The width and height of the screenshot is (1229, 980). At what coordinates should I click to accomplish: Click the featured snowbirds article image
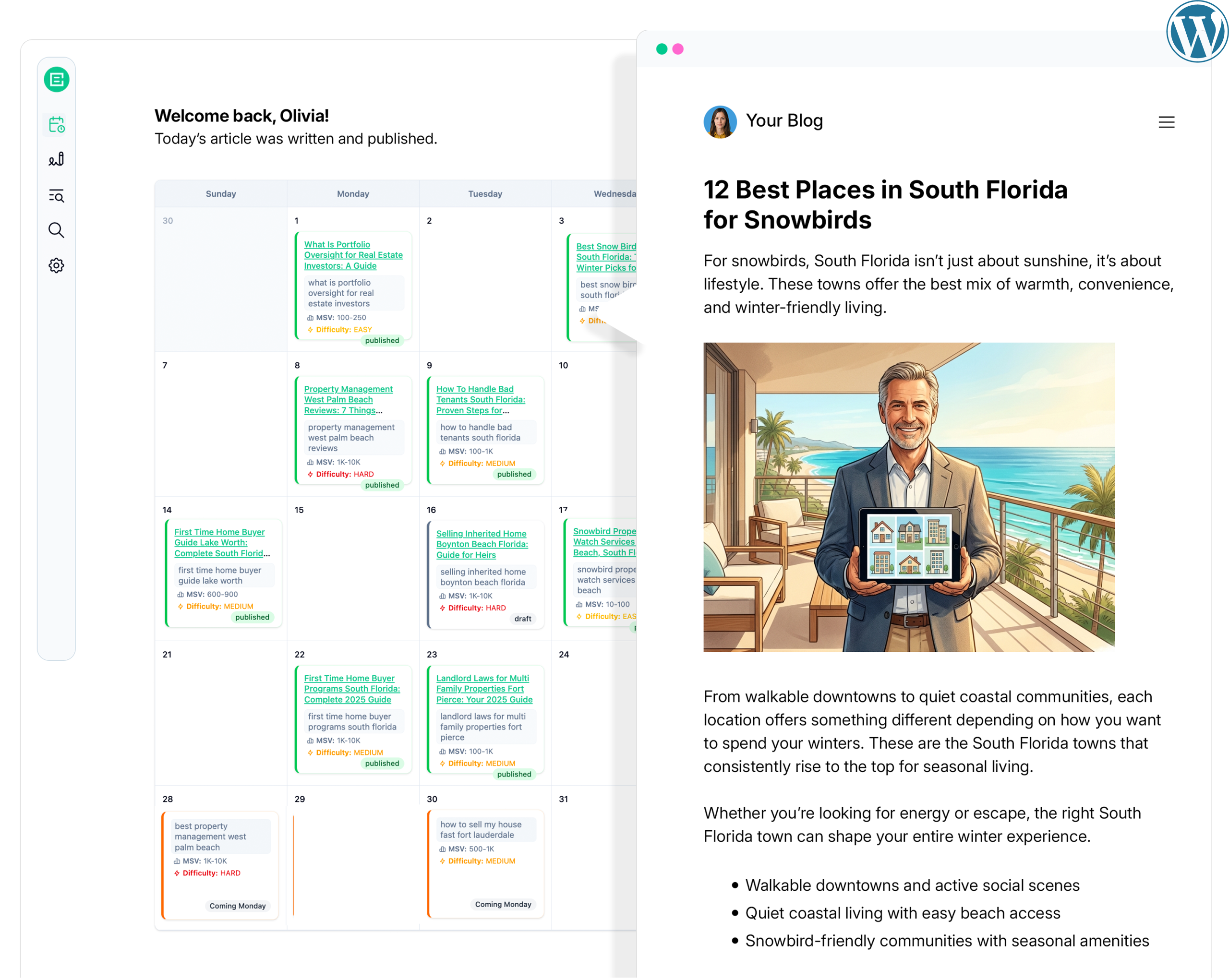click(x=909, y=497)
